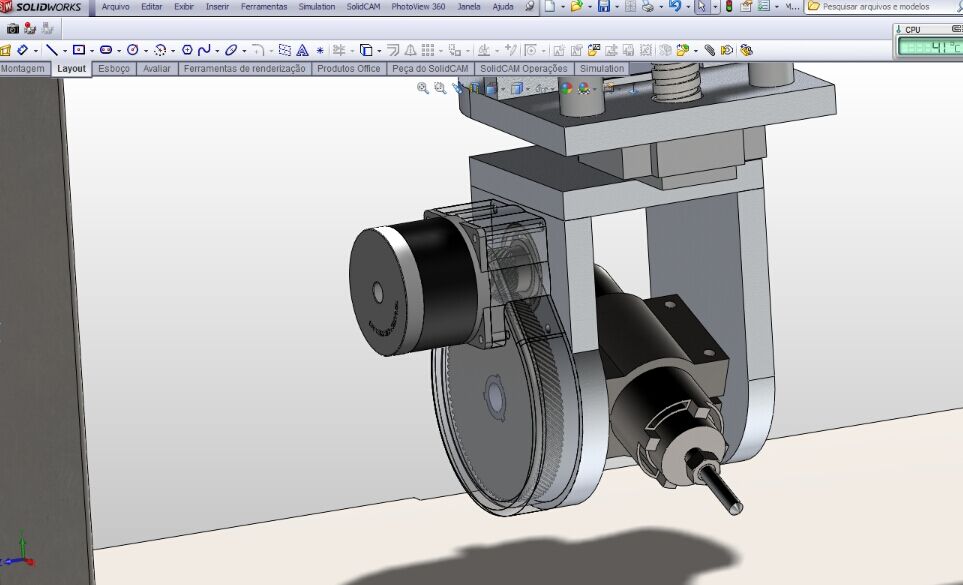Click the appearance color sphere icon
Screen dimensions: 963x585
tap(566, 88)
